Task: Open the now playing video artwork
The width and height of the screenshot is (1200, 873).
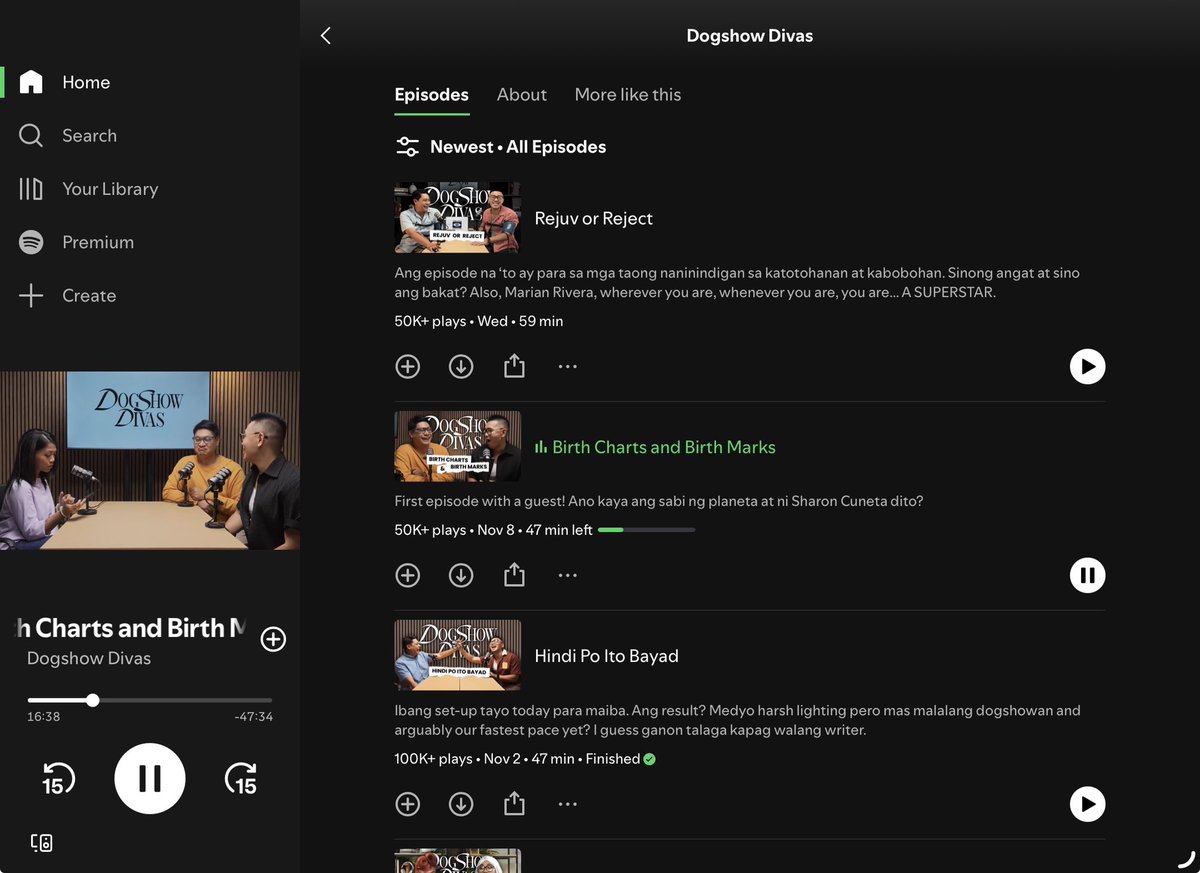Action: 150,461
